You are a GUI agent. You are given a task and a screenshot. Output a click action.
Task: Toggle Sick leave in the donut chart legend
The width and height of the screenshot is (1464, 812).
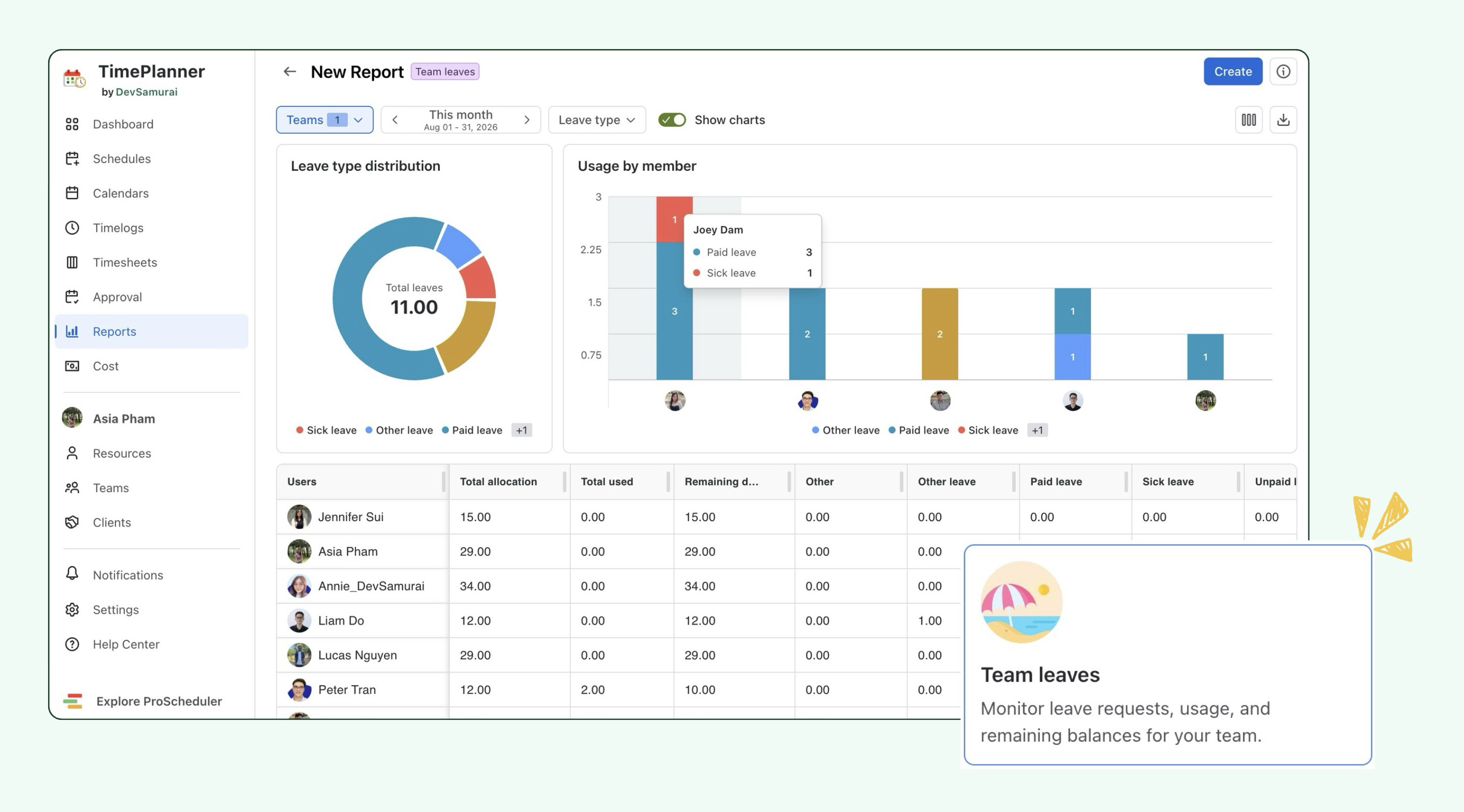(326, 430)
